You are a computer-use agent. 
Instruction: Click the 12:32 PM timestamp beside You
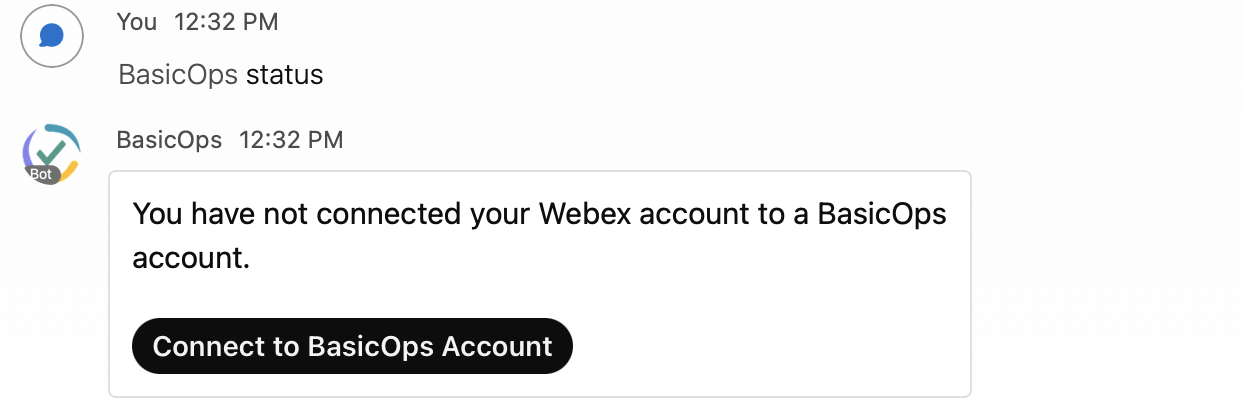click(226, 22)
